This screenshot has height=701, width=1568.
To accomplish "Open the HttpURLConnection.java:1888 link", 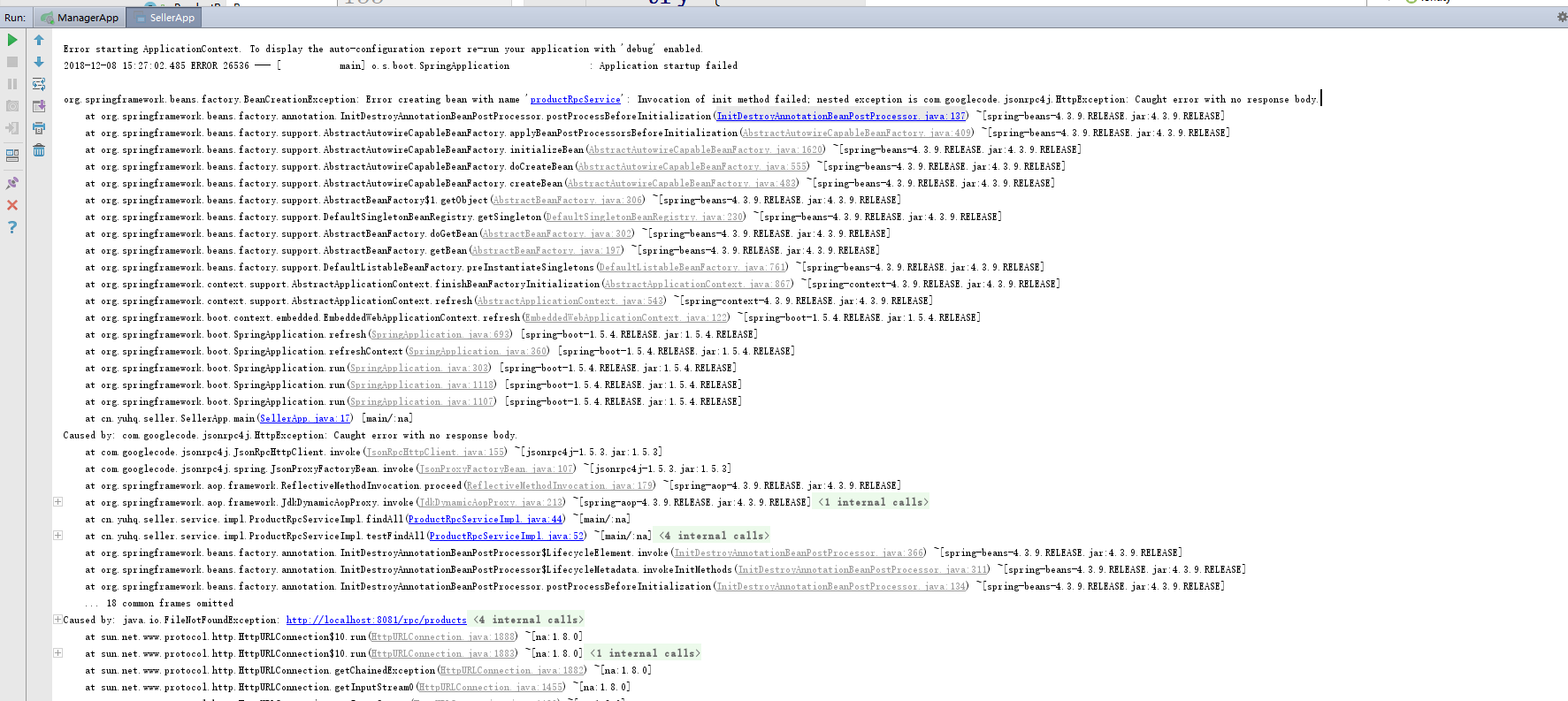I will pyautogui.click(x=443, y=637).
